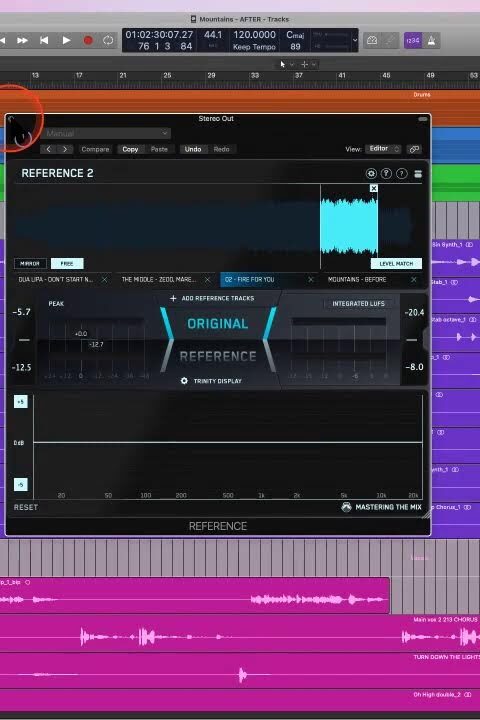Click the 0 dB line in the EQ graph
The width and height of the screenshot is (480, 720).
click(x=228, y=442)
